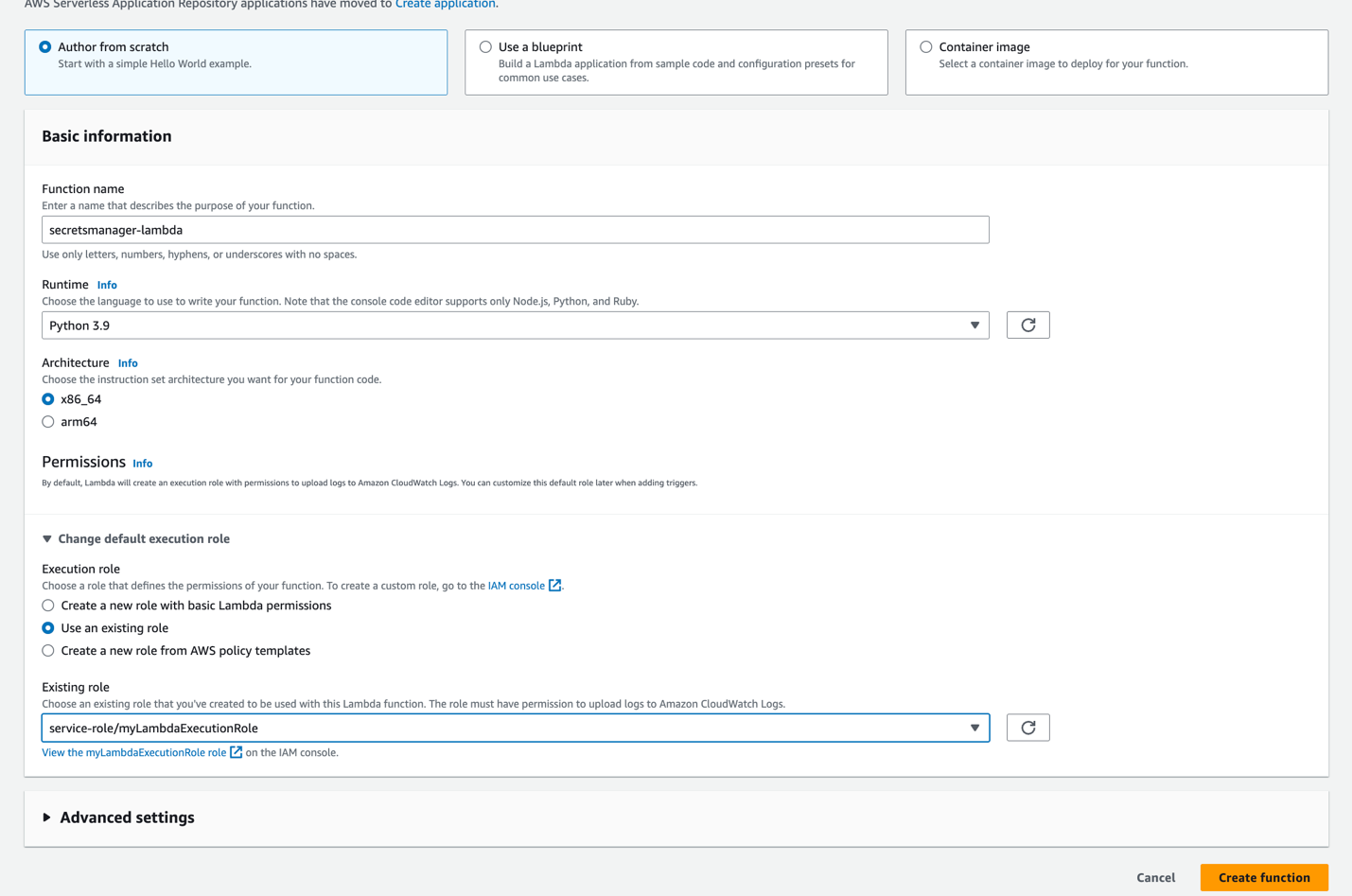Select the "Container image" option
The width and height of the screenshot is (1352, 896).
[x=925, y=46]
